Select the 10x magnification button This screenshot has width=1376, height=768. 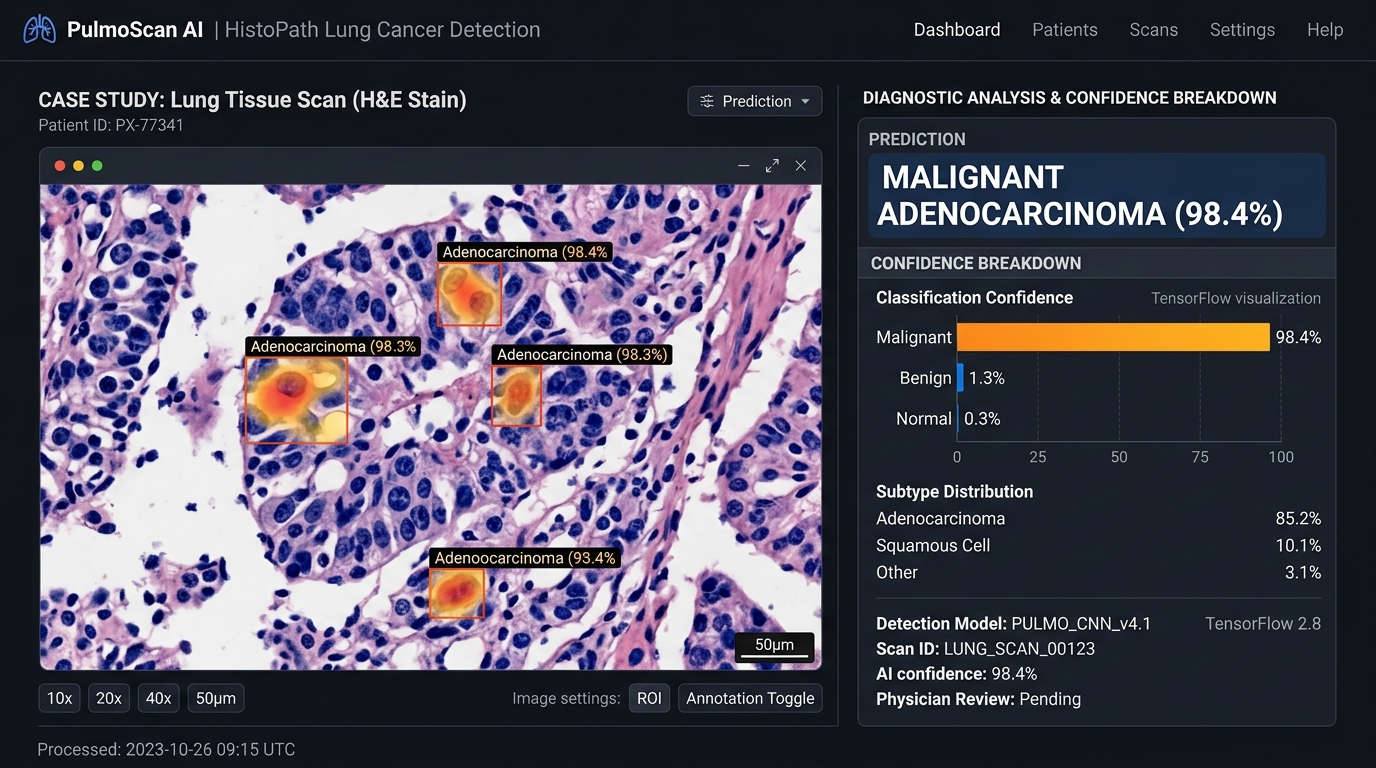pyautogui.click(x=60, y=698)
